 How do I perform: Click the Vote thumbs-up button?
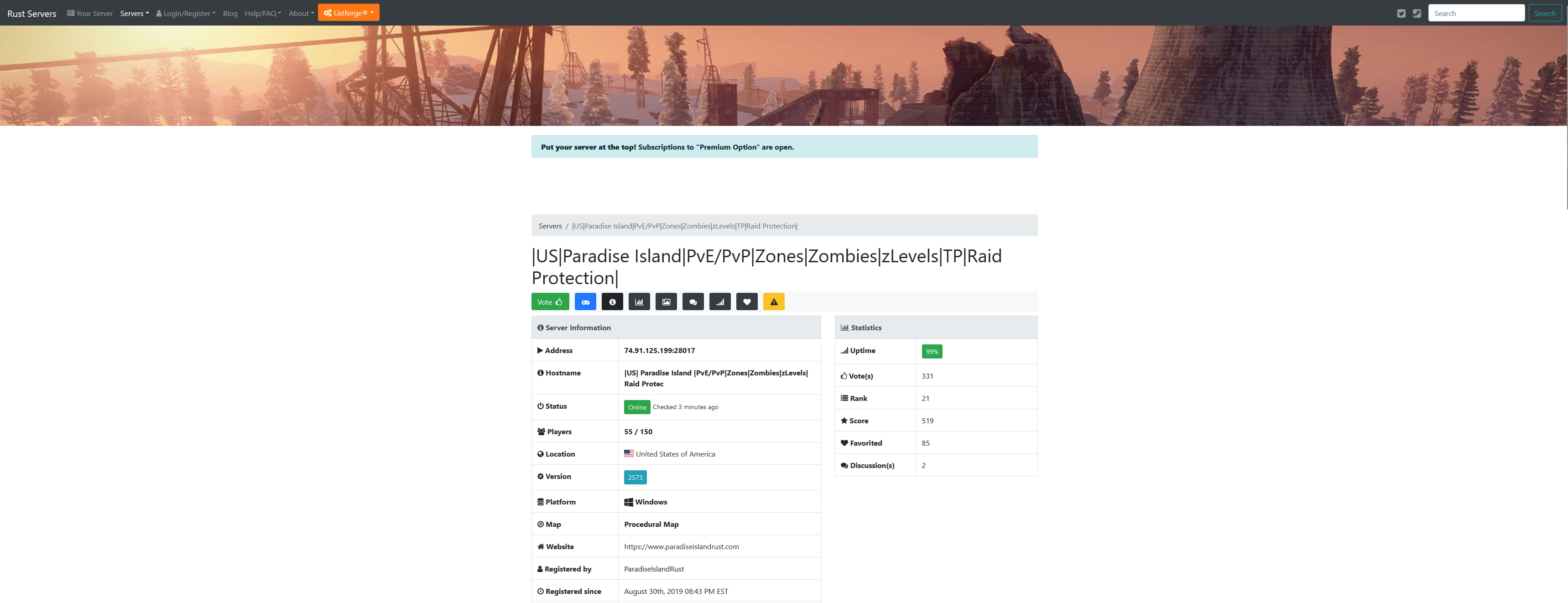pos(550,302)
